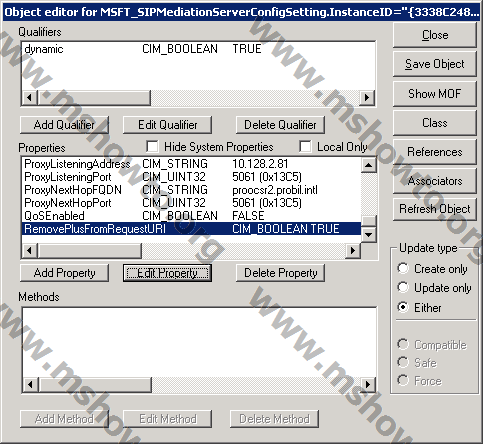Select the Either radio button
This screenshot has height=444, width=483.
click(x=403, y=307)
